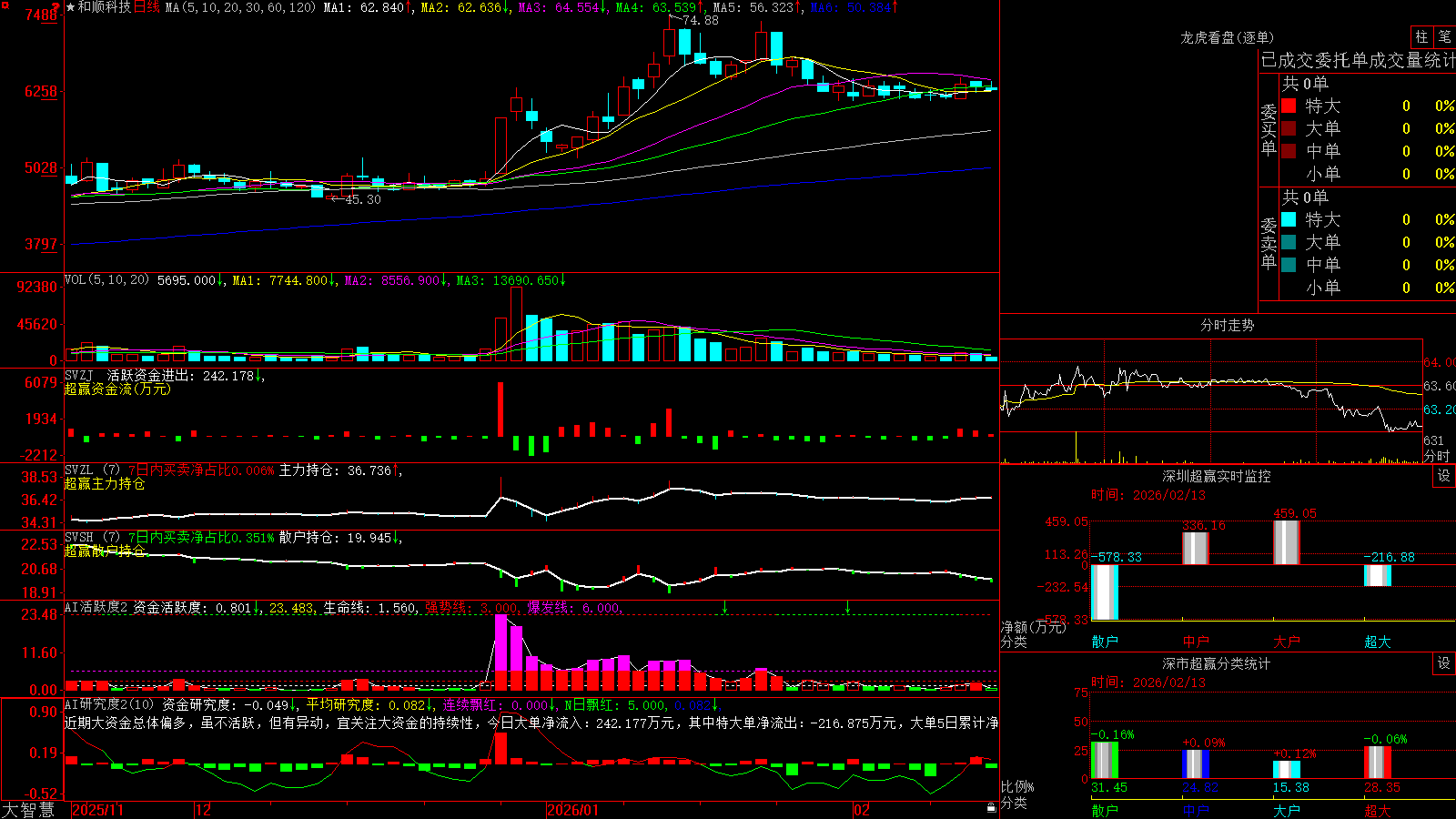Click the 大户 bar labeled 459.05
1456x819 pixels.
(x=1287, y=542)
